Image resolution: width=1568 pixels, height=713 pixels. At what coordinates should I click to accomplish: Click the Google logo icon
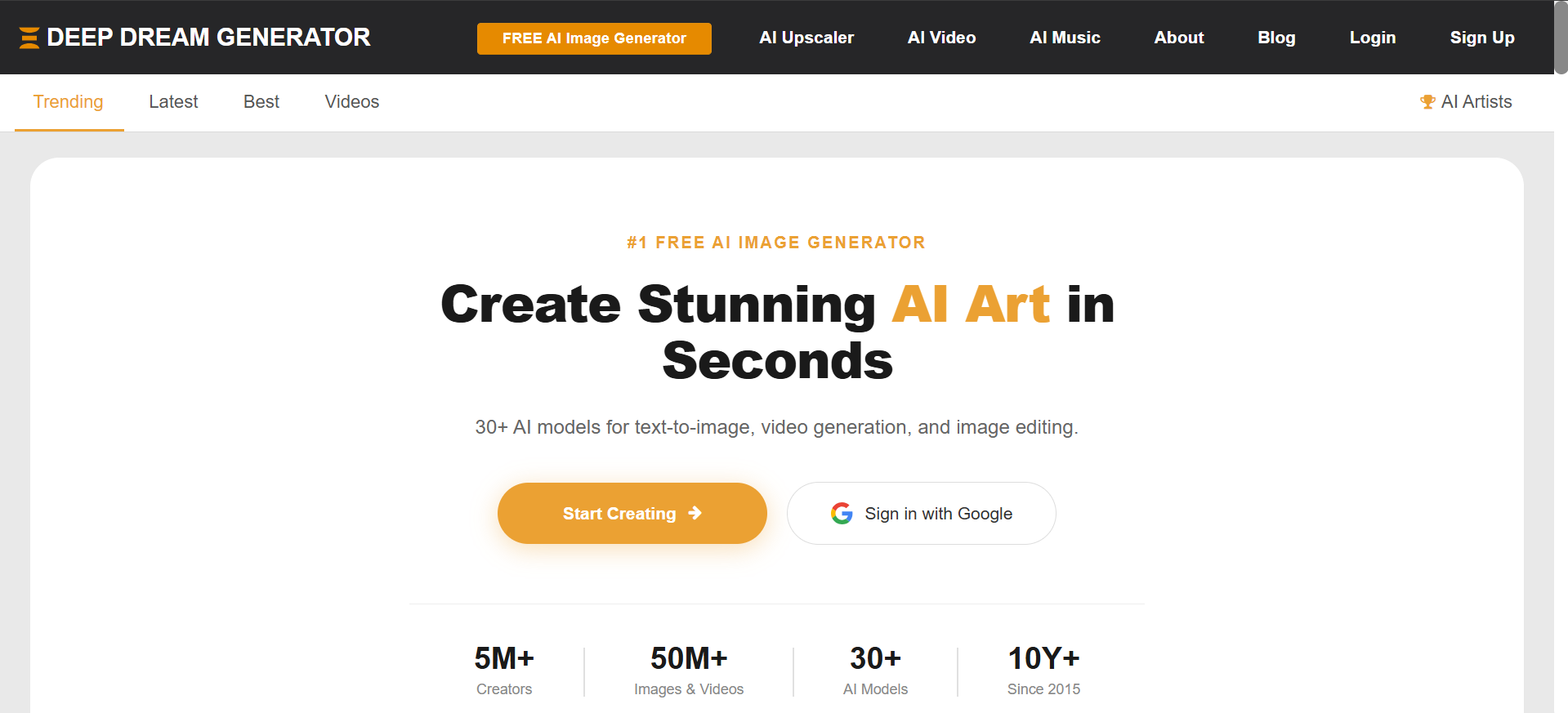click(842, 514)
